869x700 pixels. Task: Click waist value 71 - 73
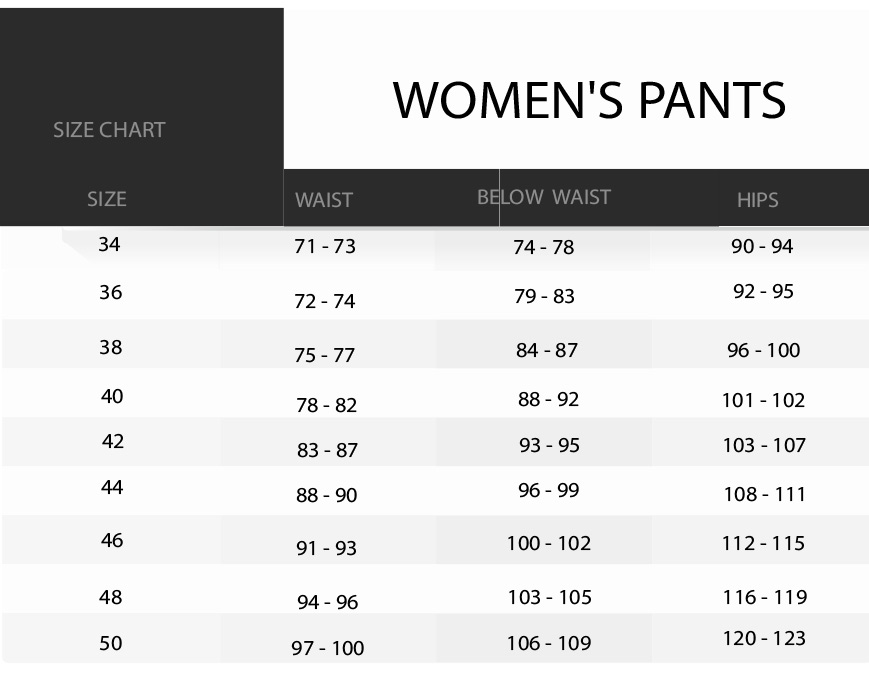(x=325, y=246)
